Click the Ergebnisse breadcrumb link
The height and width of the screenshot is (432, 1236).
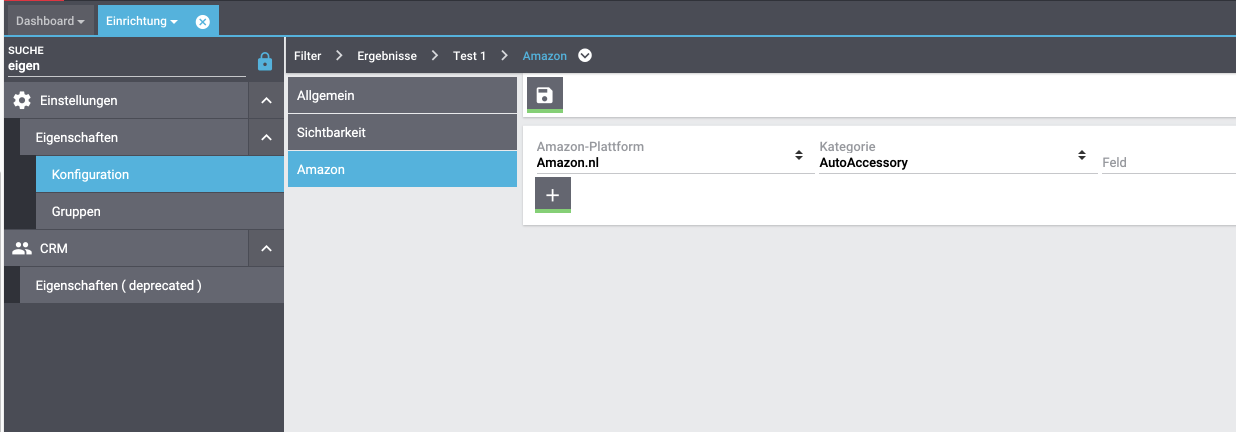[x=387, y=56]
